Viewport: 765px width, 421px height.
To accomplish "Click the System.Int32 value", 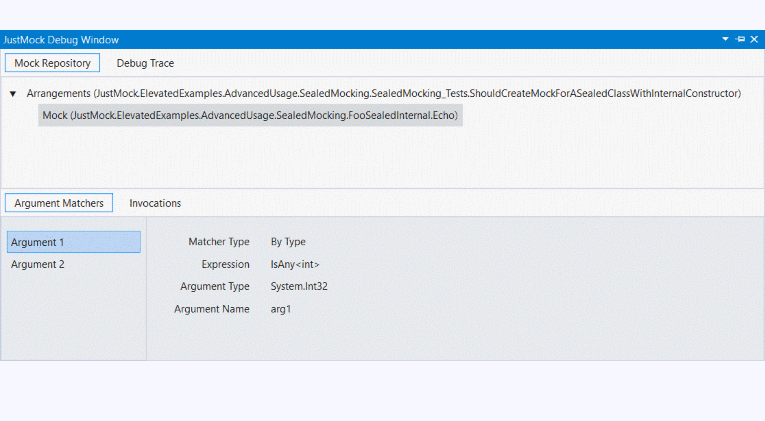I will pos(299,286).
